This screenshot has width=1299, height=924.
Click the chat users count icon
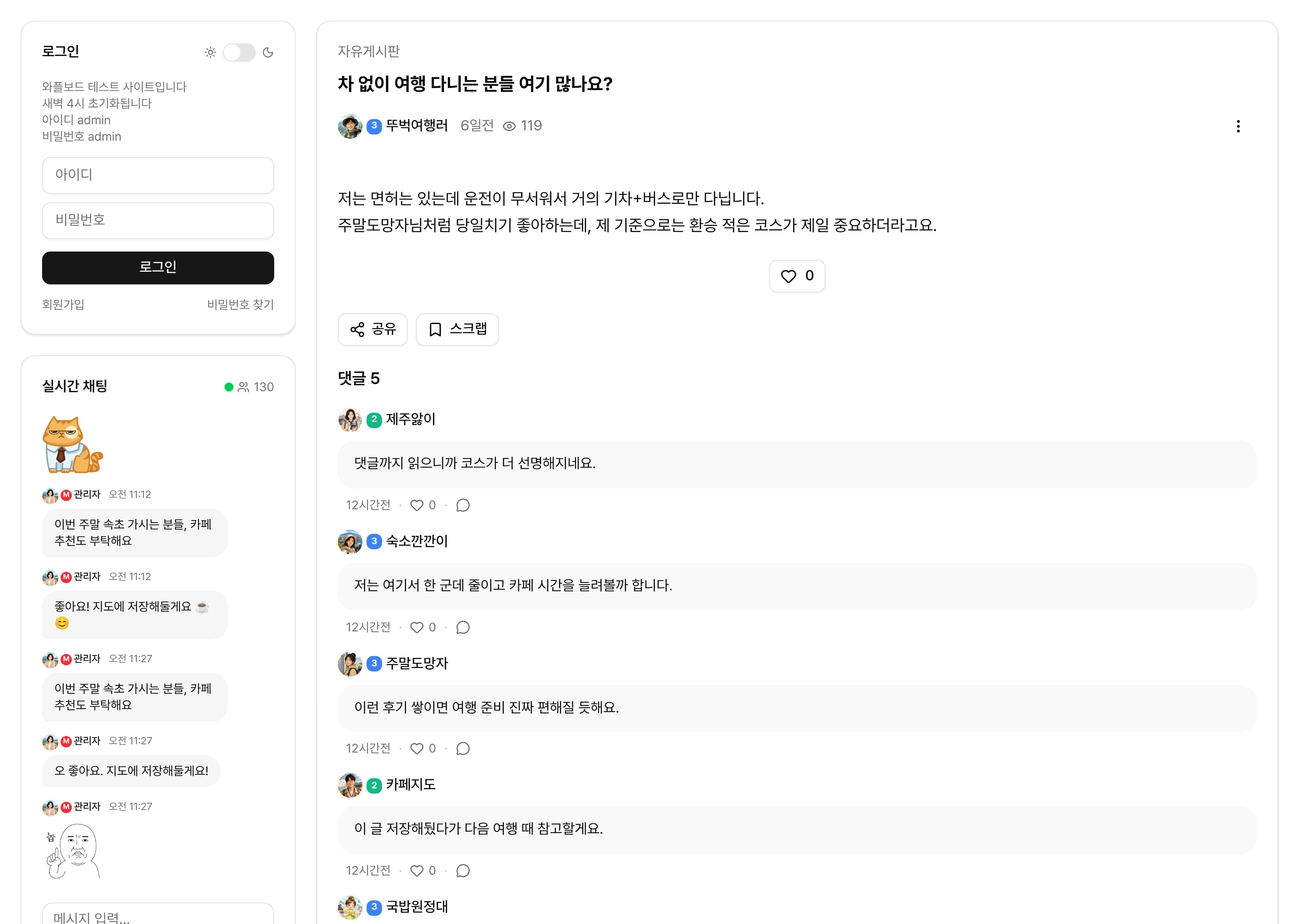(243, 387)
